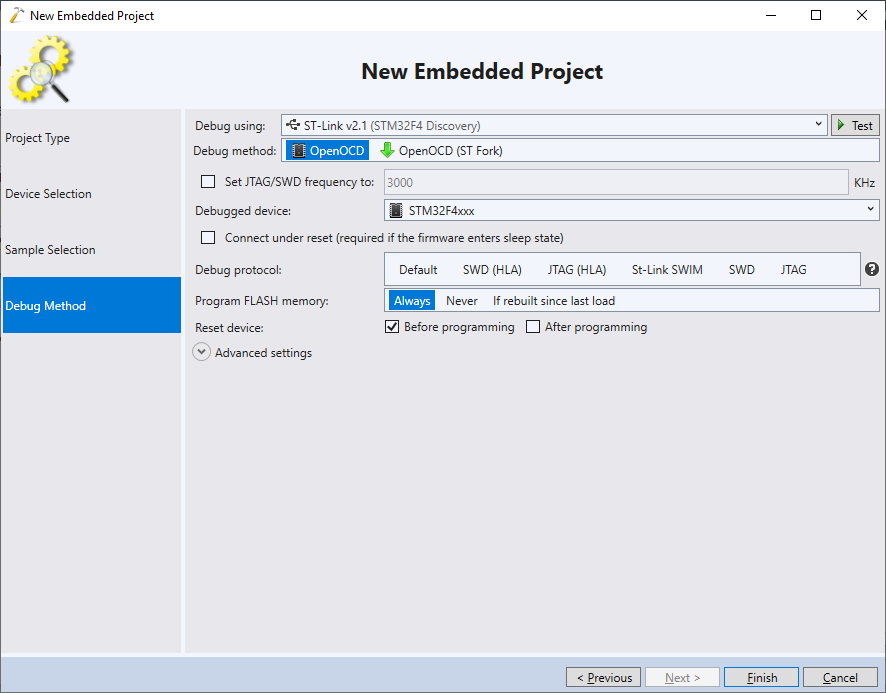Go to Device Selection step
Viewport: 886px width, 693px height.
[92, 193]
